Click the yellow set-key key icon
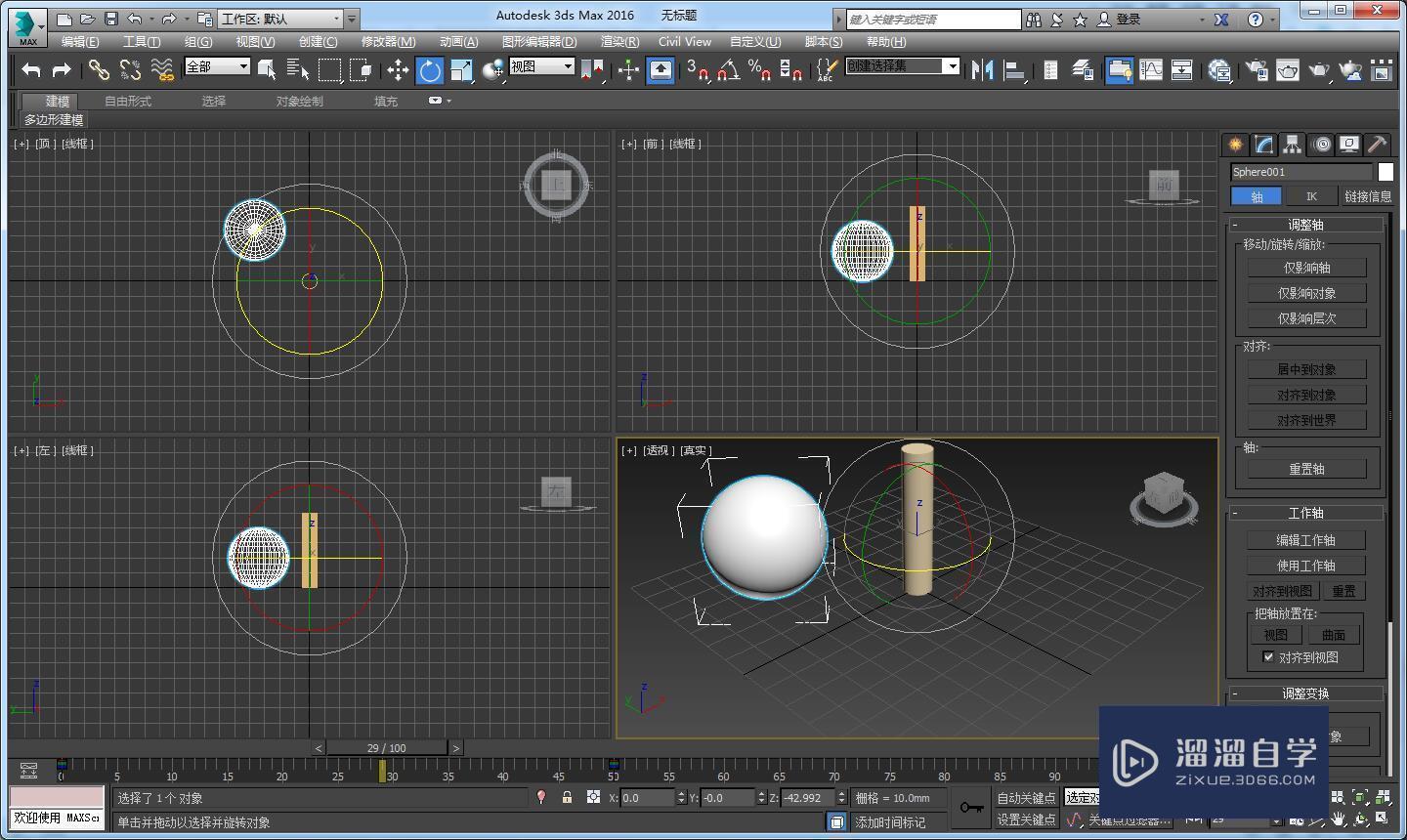This screenshot has height=840, width=1407. (x=971, y=808)
